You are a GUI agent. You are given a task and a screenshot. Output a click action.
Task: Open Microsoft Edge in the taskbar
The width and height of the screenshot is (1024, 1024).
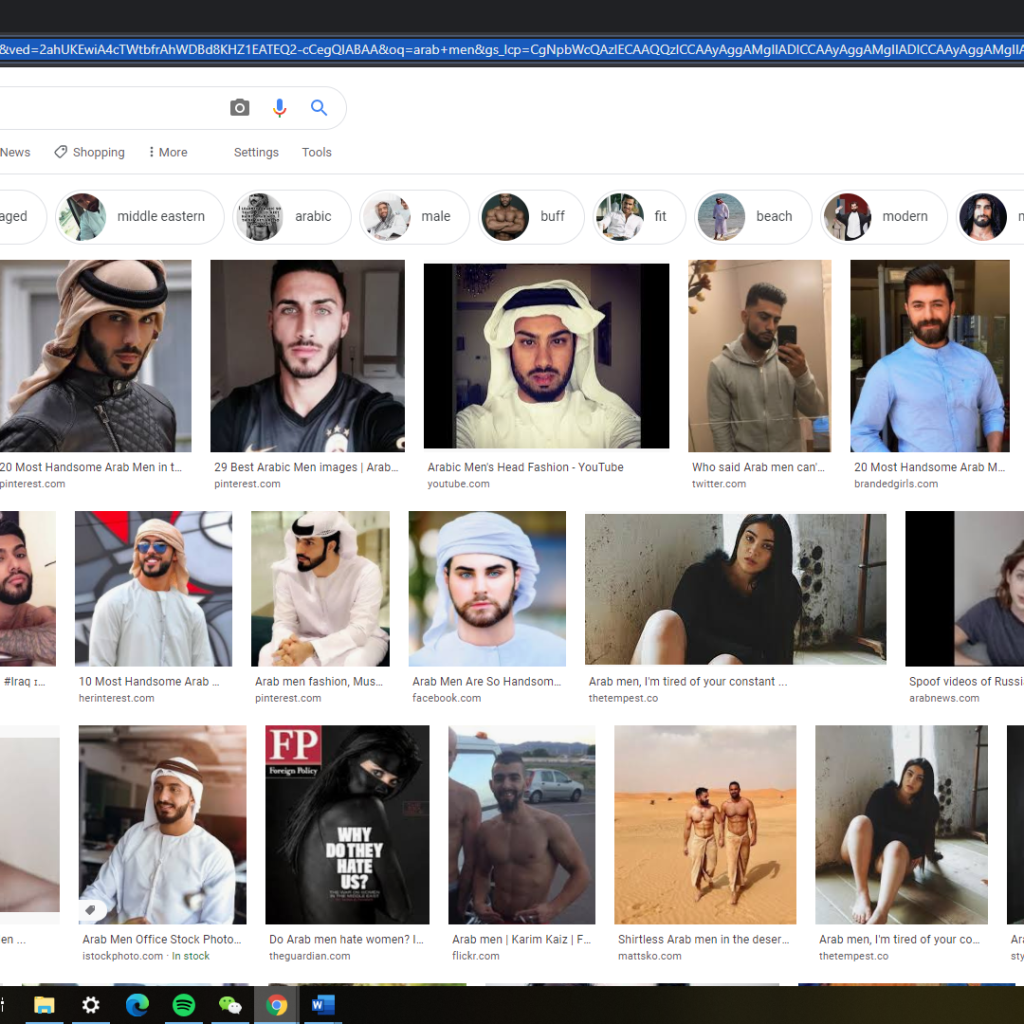[x=137, y=1005]
